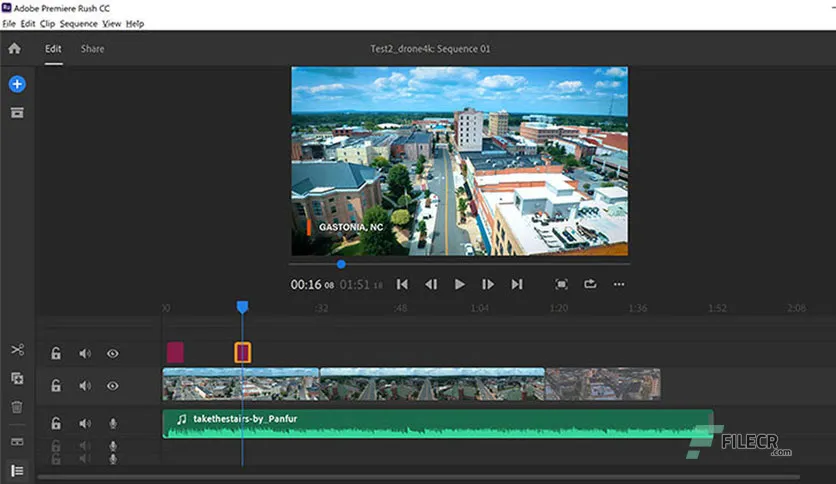This screenshot has width=836, height=484.
Task: Mute the main video track audio
Action: pyautogui.click(x=85, y=385)
